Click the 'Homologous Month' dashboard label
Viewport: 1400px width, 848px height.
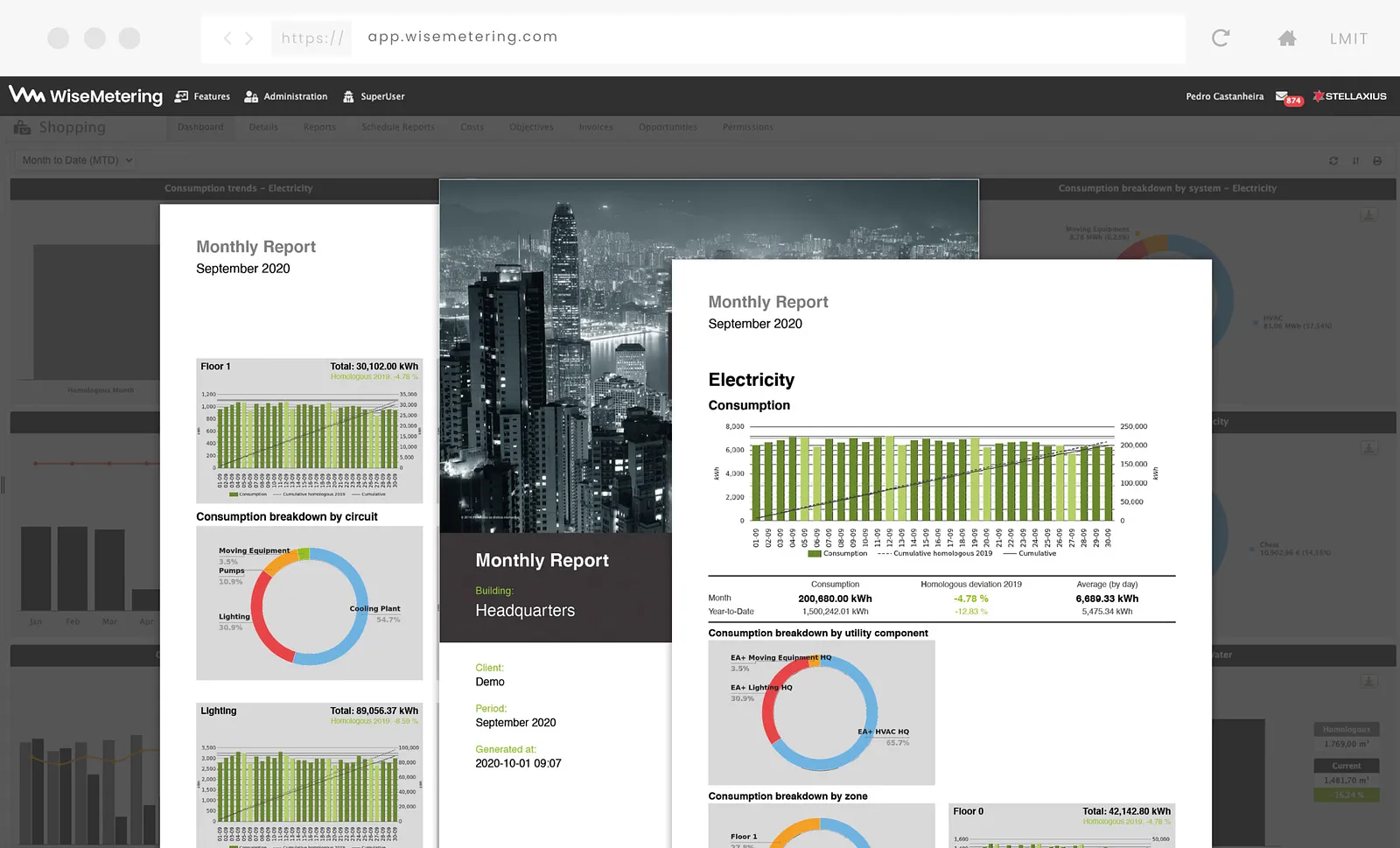point(101,390)
